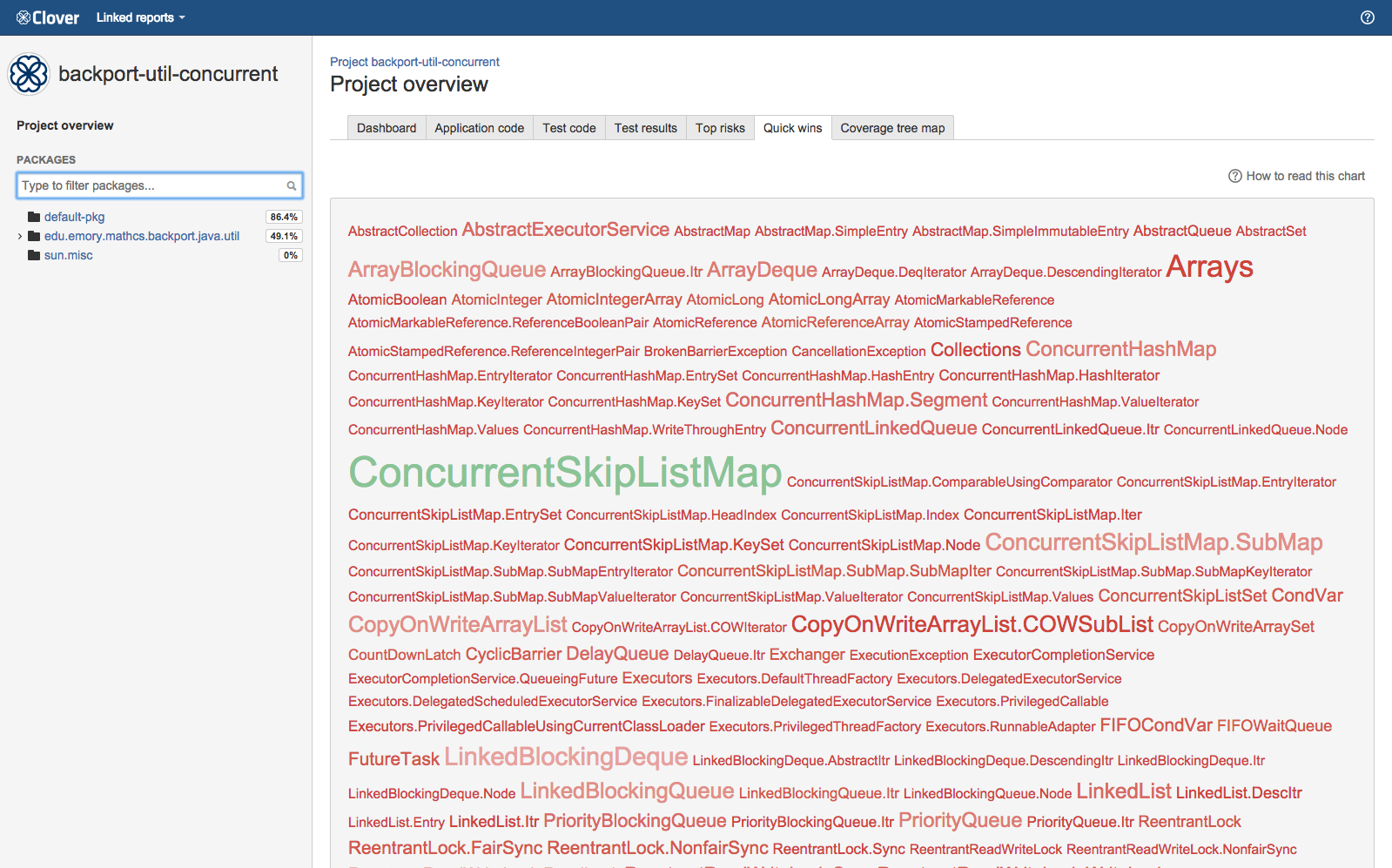The width and height of the screenshot is (1392, 868).
Task: Show the Coverage tree map tab
Action: (x=892, y=128)
